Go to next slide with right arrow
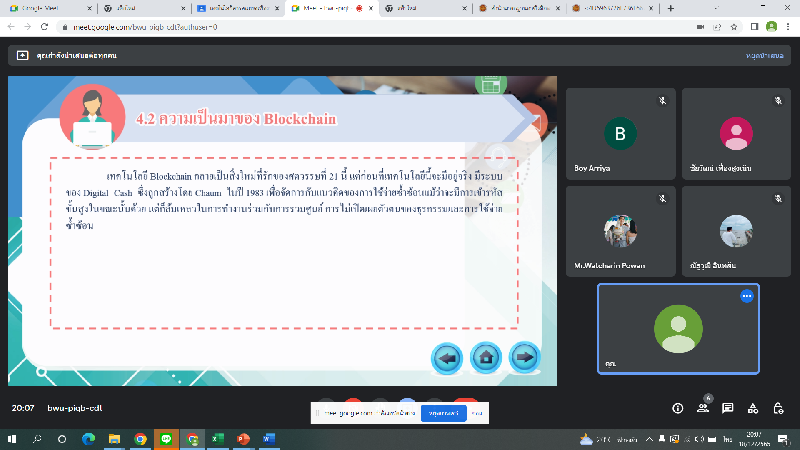The width and height of the screenshot is (800, 450). tap(524, 356)
